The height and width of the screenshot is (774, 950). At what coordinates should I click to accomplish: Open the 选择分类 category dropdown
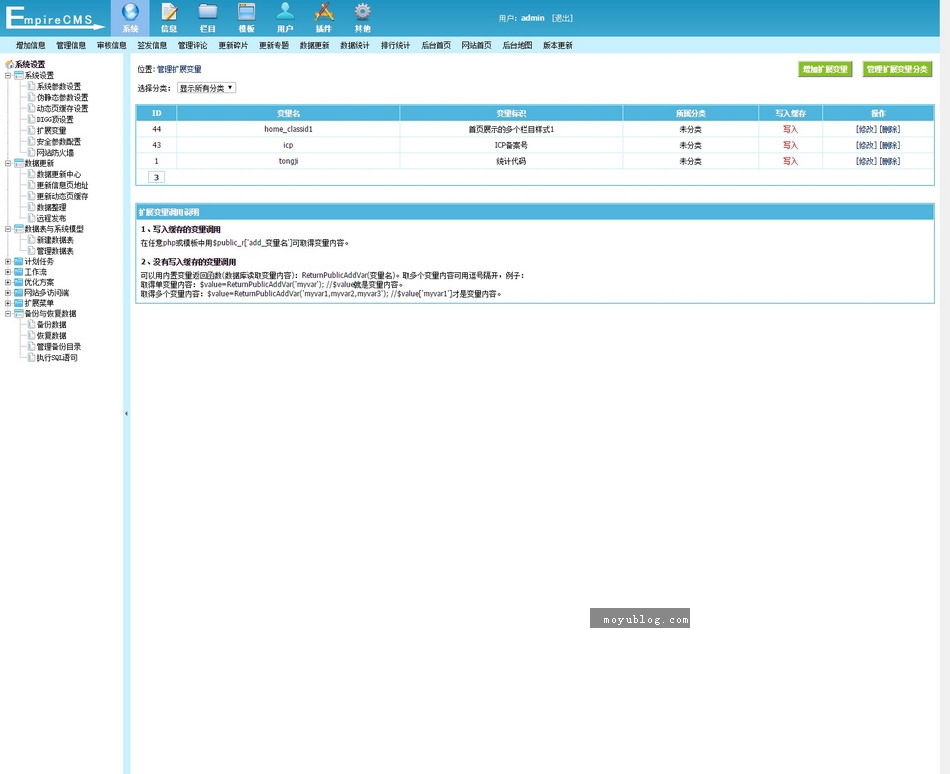(206, 88)
